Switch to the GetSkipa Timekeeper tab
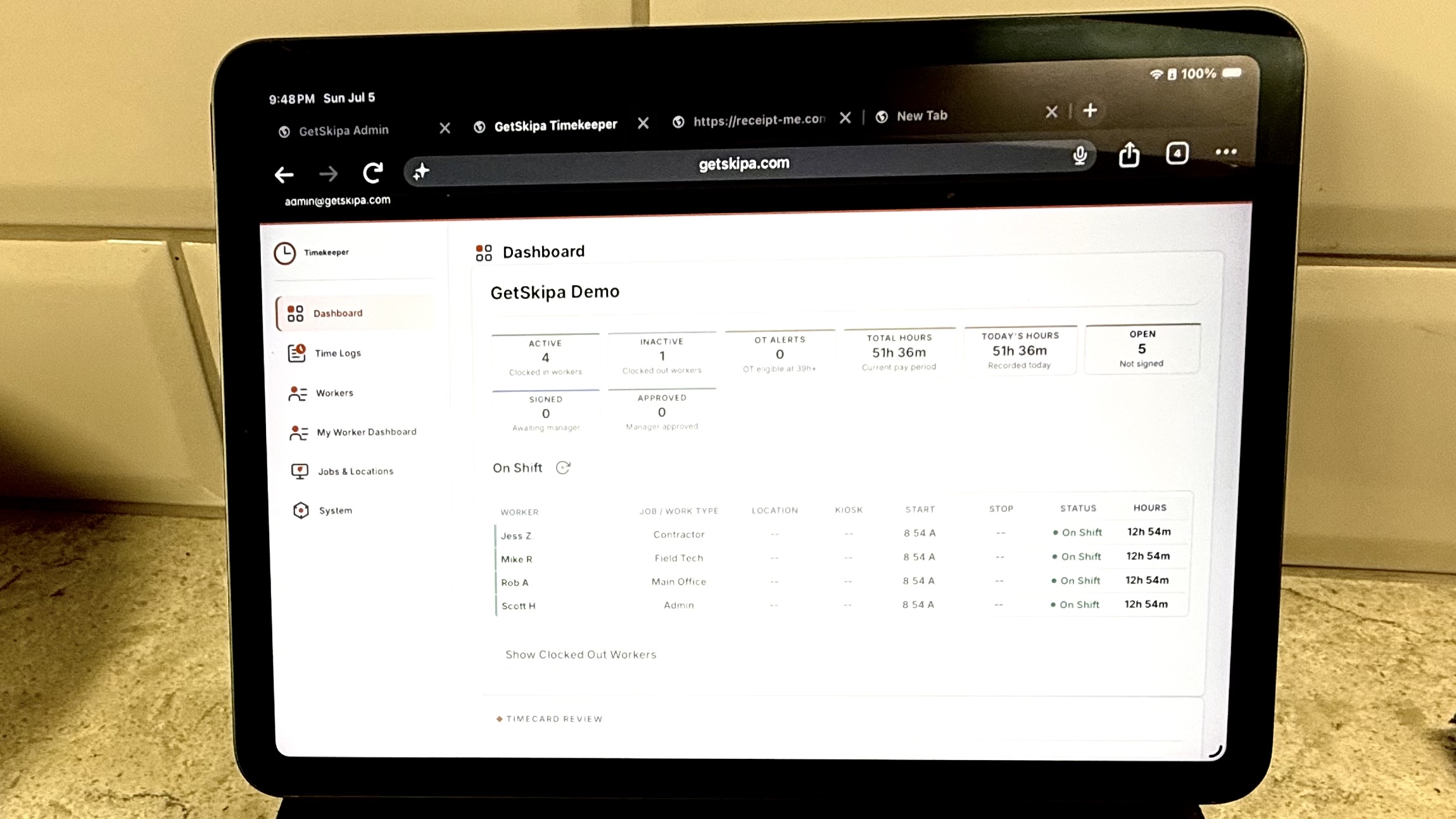 [555, 125]
